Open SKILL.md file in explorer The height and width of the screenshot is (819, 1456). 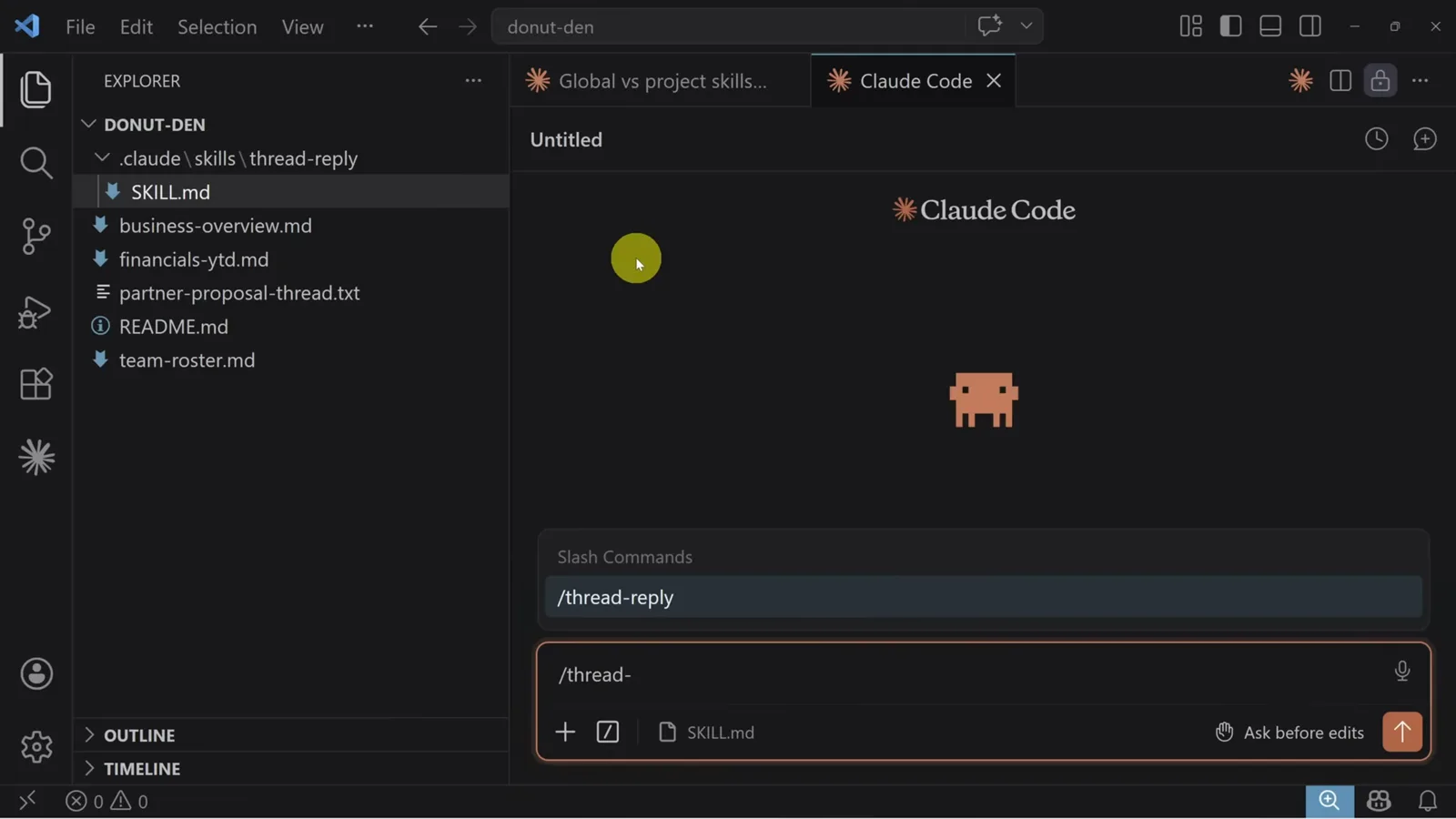click(291, 192)
